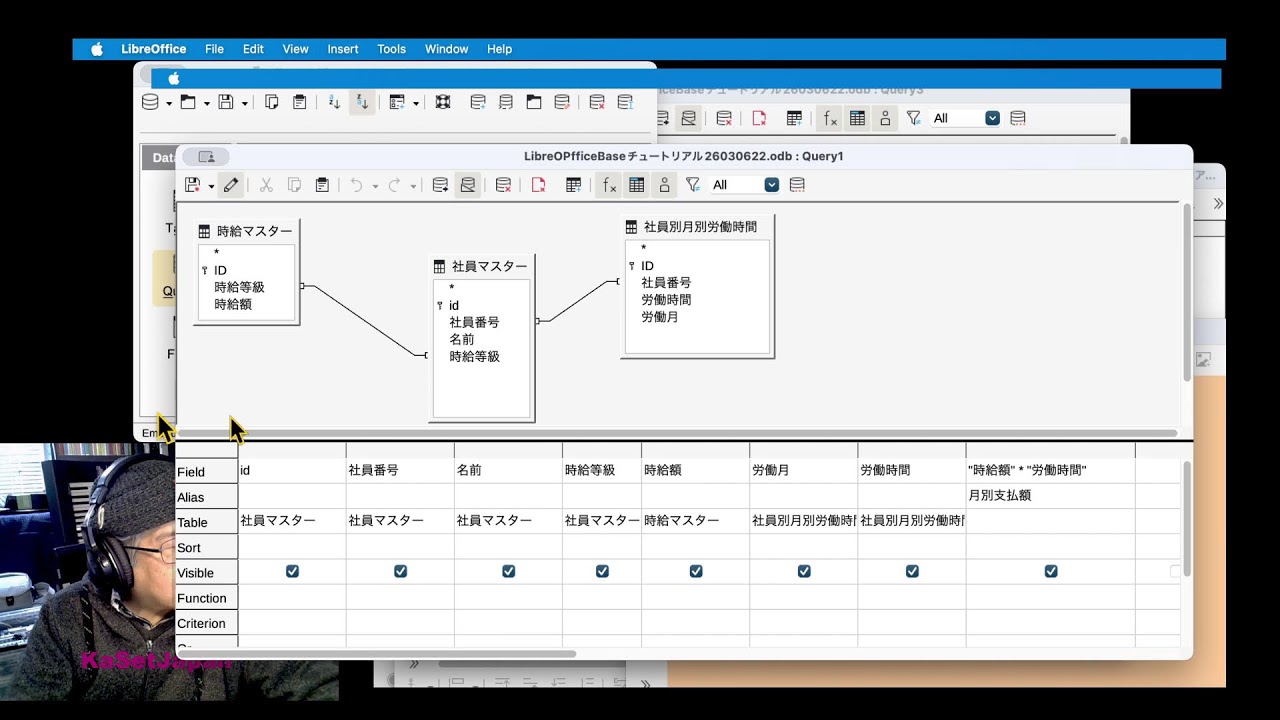The image size is (1280, 720).
Task: Click the Criterion row header
Action: (x=206, y=623)
